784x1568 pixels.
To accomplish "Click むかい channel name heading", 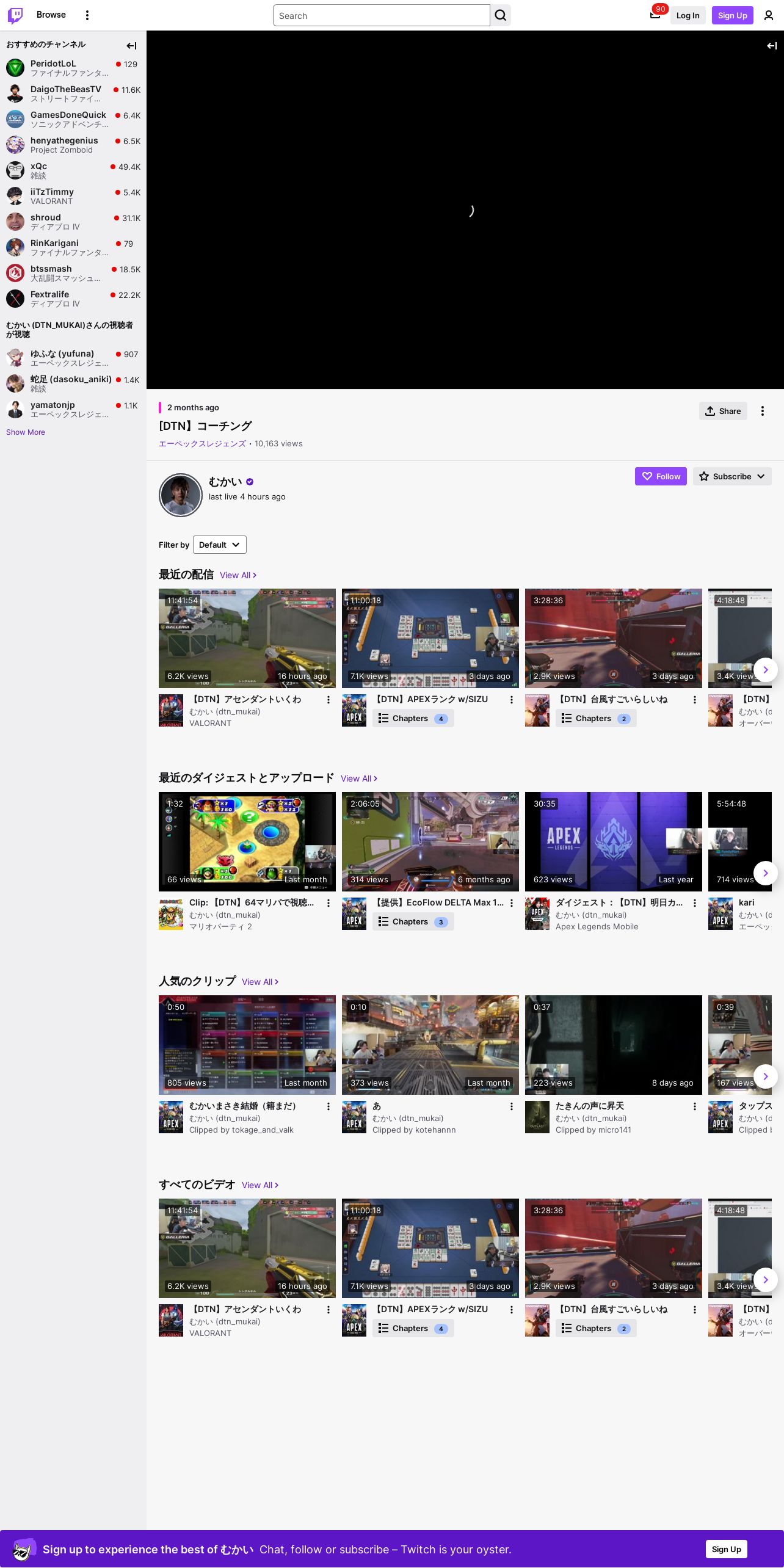I will pos(225,482).
